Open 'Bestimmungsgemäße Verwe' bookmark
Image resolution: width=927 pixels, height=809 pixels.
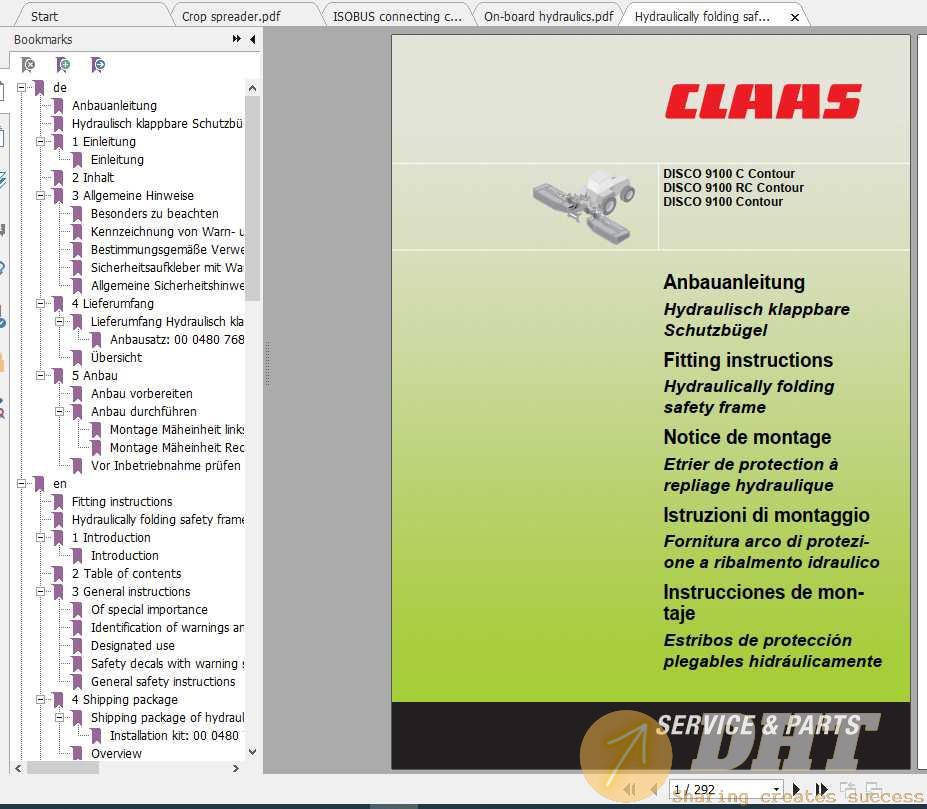coord(167,250)
